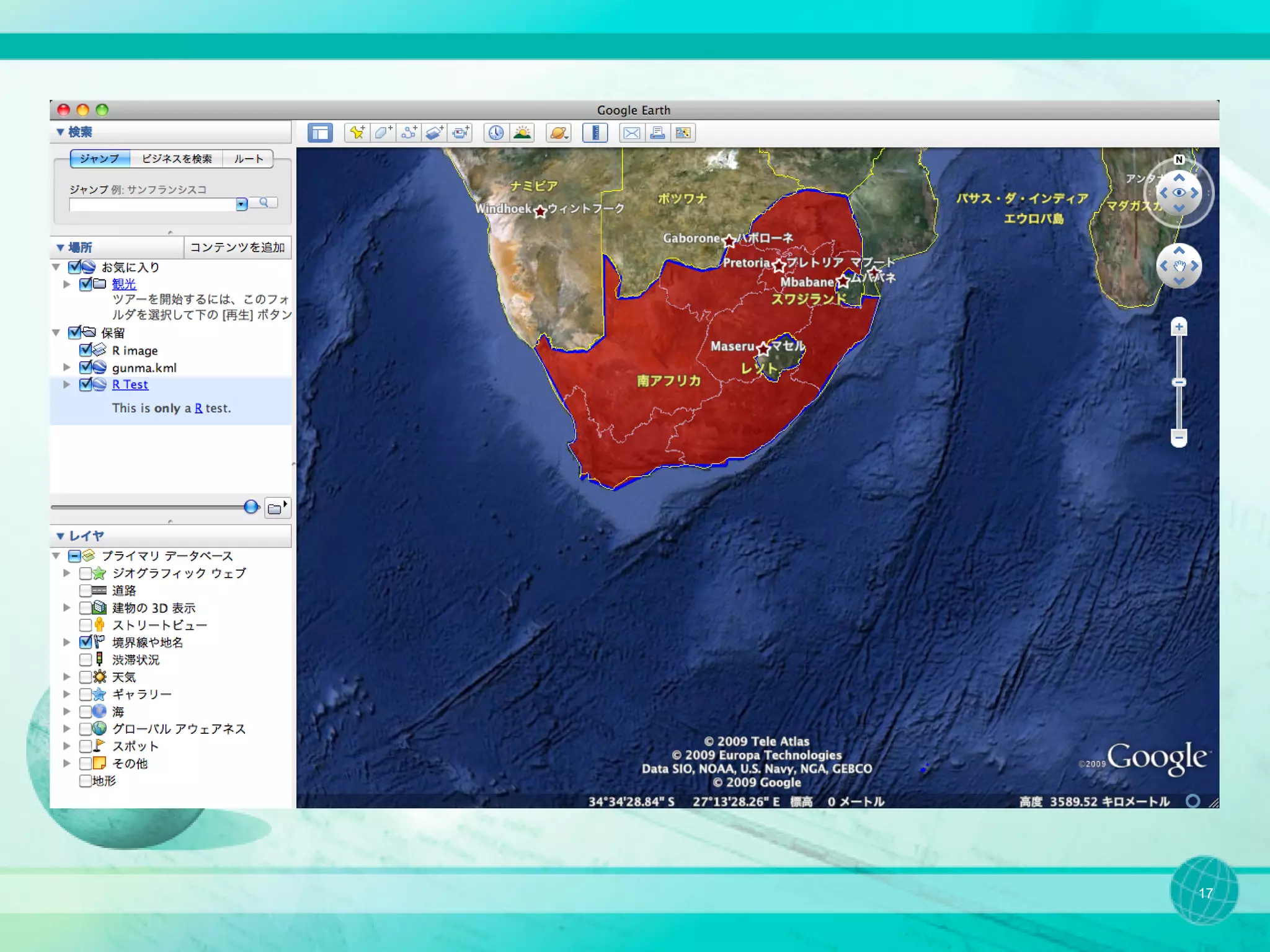
Task: Toggle the sidebar panel icon
Action: (320, 133)
